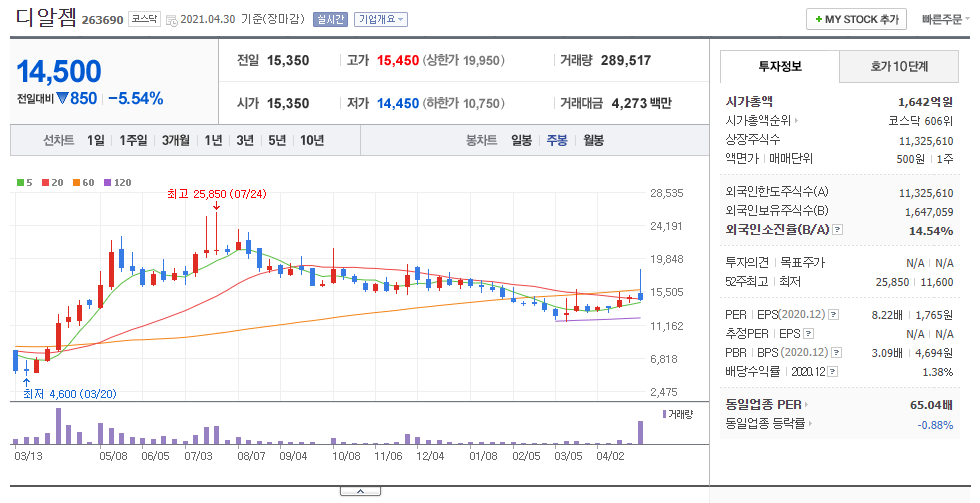Collapse the chart panel with up-arrow handle
This screenshot has width=980, height=503.
click(361, 492)
